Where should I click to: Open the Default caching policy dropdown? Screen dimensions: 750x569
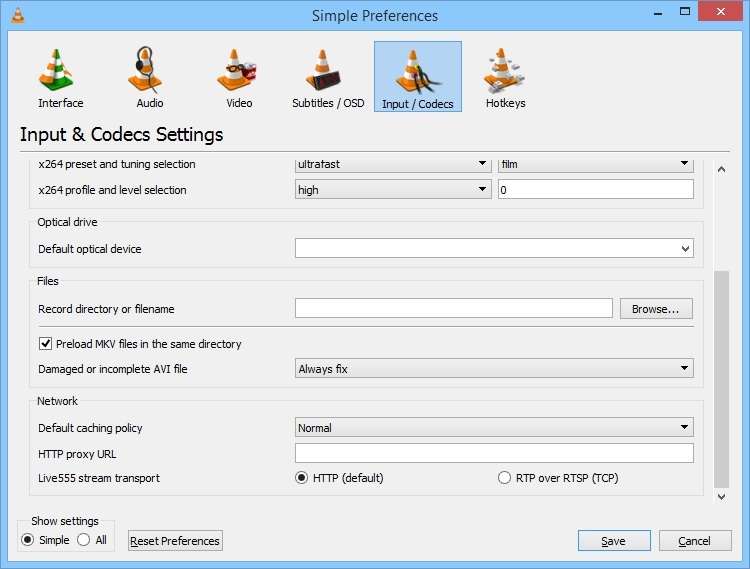click(494, 427)
